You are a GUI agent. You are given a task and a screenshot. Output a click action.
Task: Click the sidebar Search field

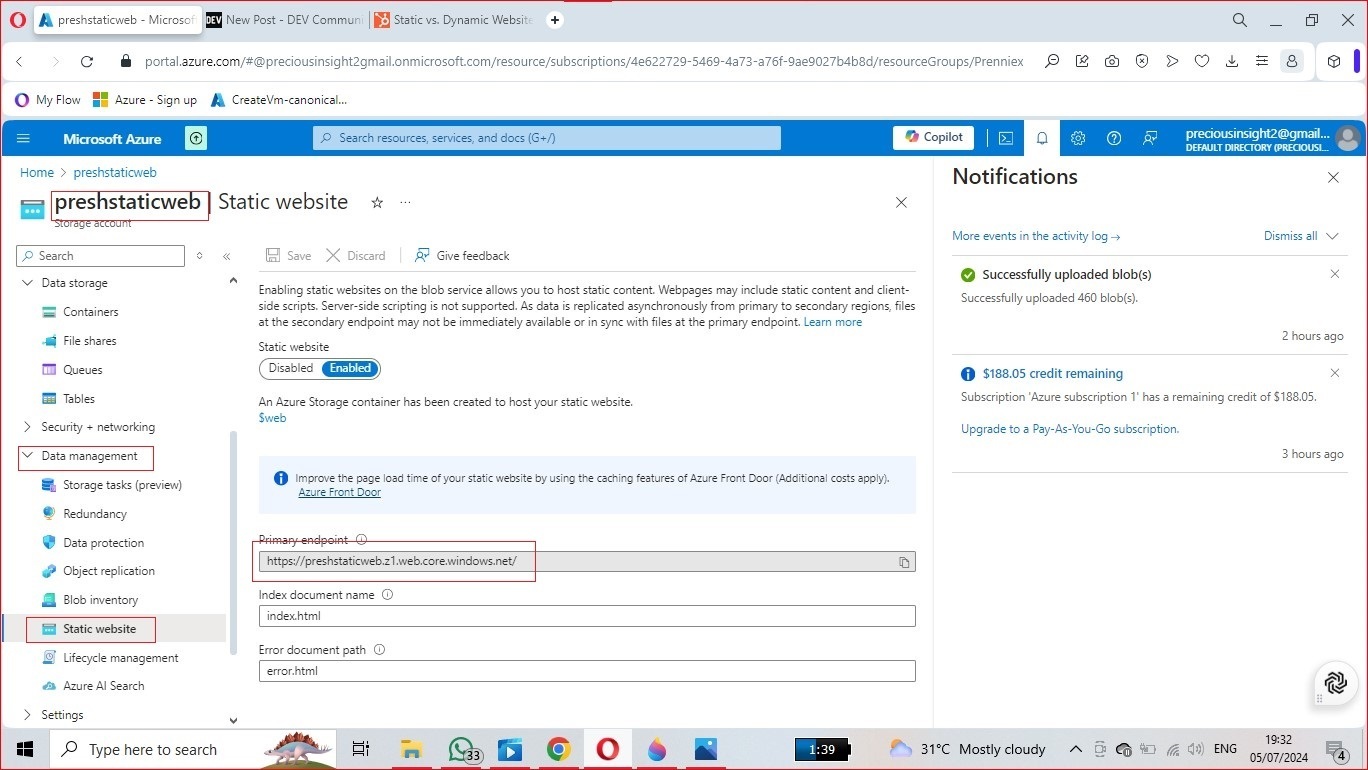pyautogui.click(x=100, y=256)
